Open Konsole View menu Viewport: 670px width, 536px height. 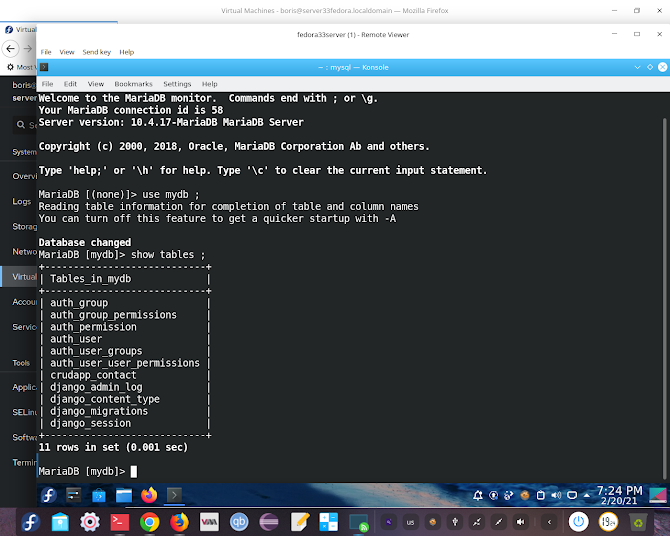point(96,84)
